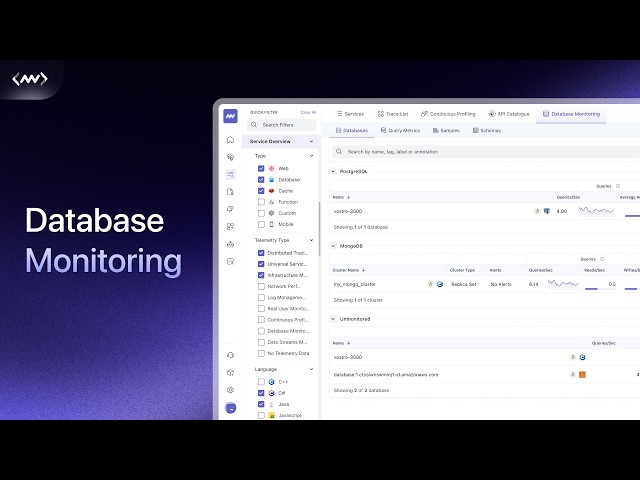Uncheck the Web type checkbox
640x480 pixels.
pos(261,168)
